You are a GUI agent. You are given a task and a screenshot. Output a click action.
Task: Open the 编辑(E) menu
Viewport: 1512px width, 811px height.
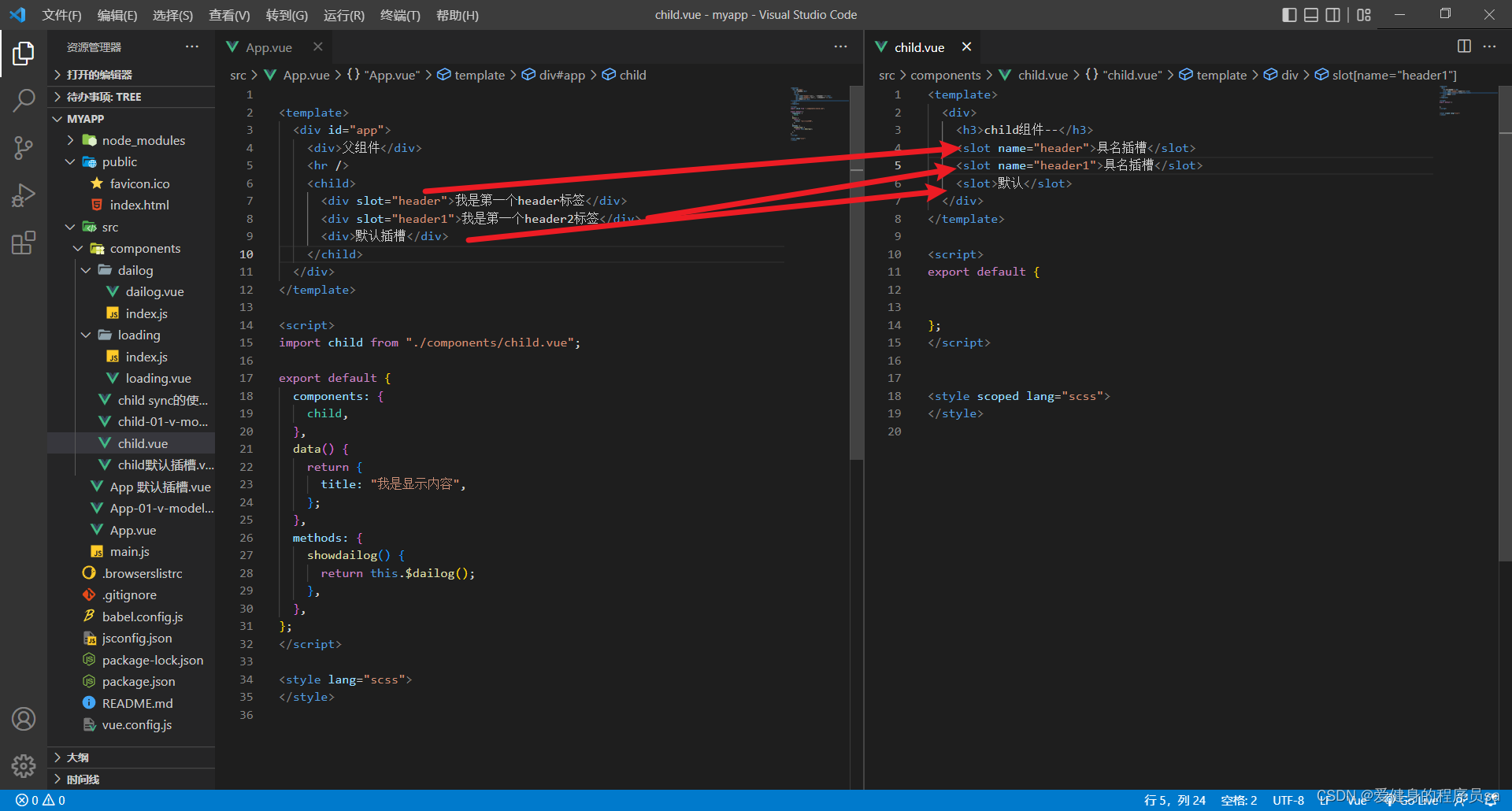click(117, 15)
